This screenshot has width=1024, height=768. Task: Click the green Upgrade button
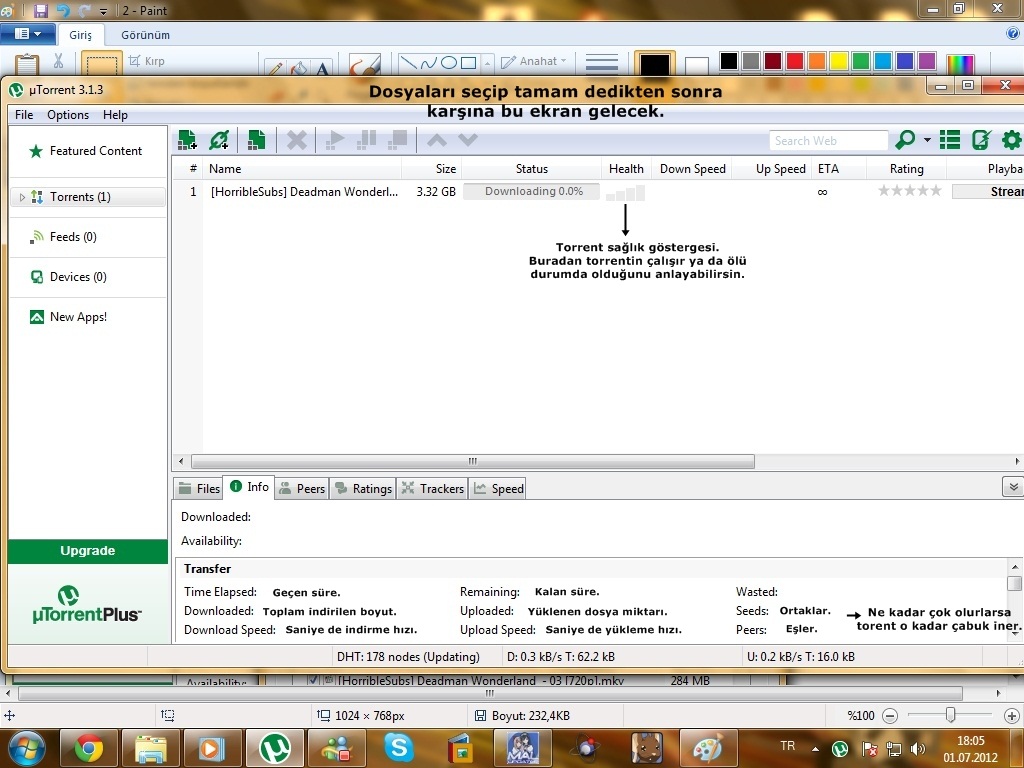coord(88,551)
